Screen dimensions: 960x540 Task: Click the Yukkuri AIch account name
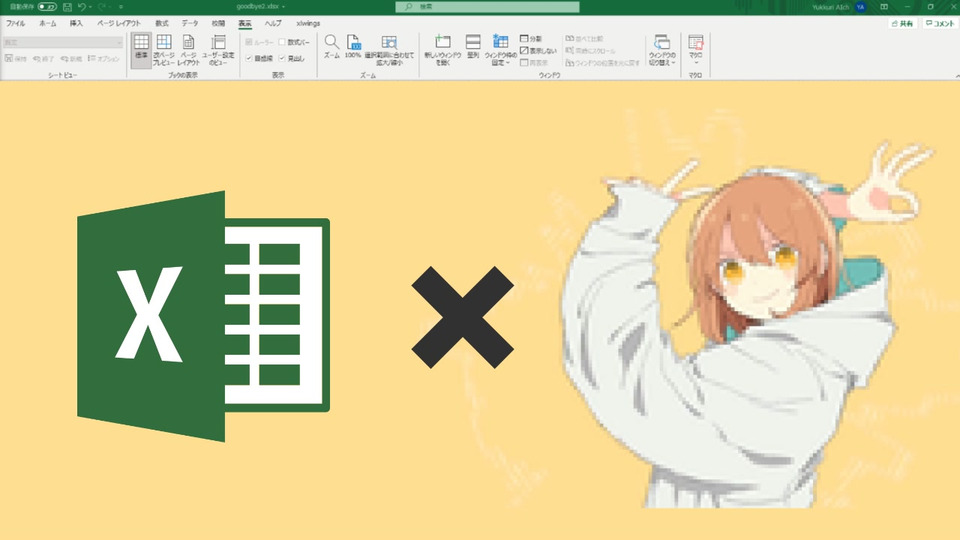tap(831, 7)
